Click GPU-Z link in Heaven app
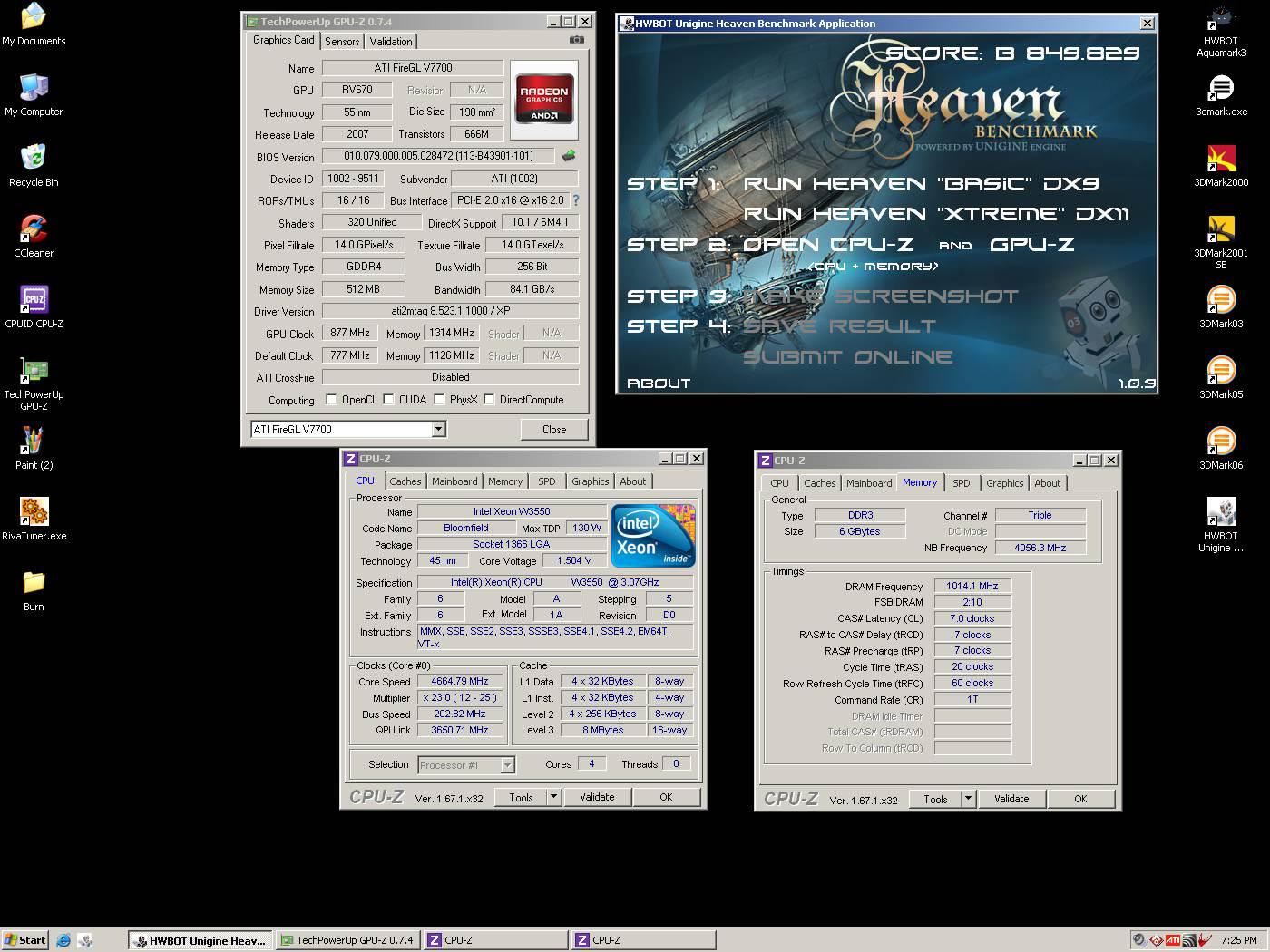Screen dimensions: 1270x952 click(x=1032, y=244)
